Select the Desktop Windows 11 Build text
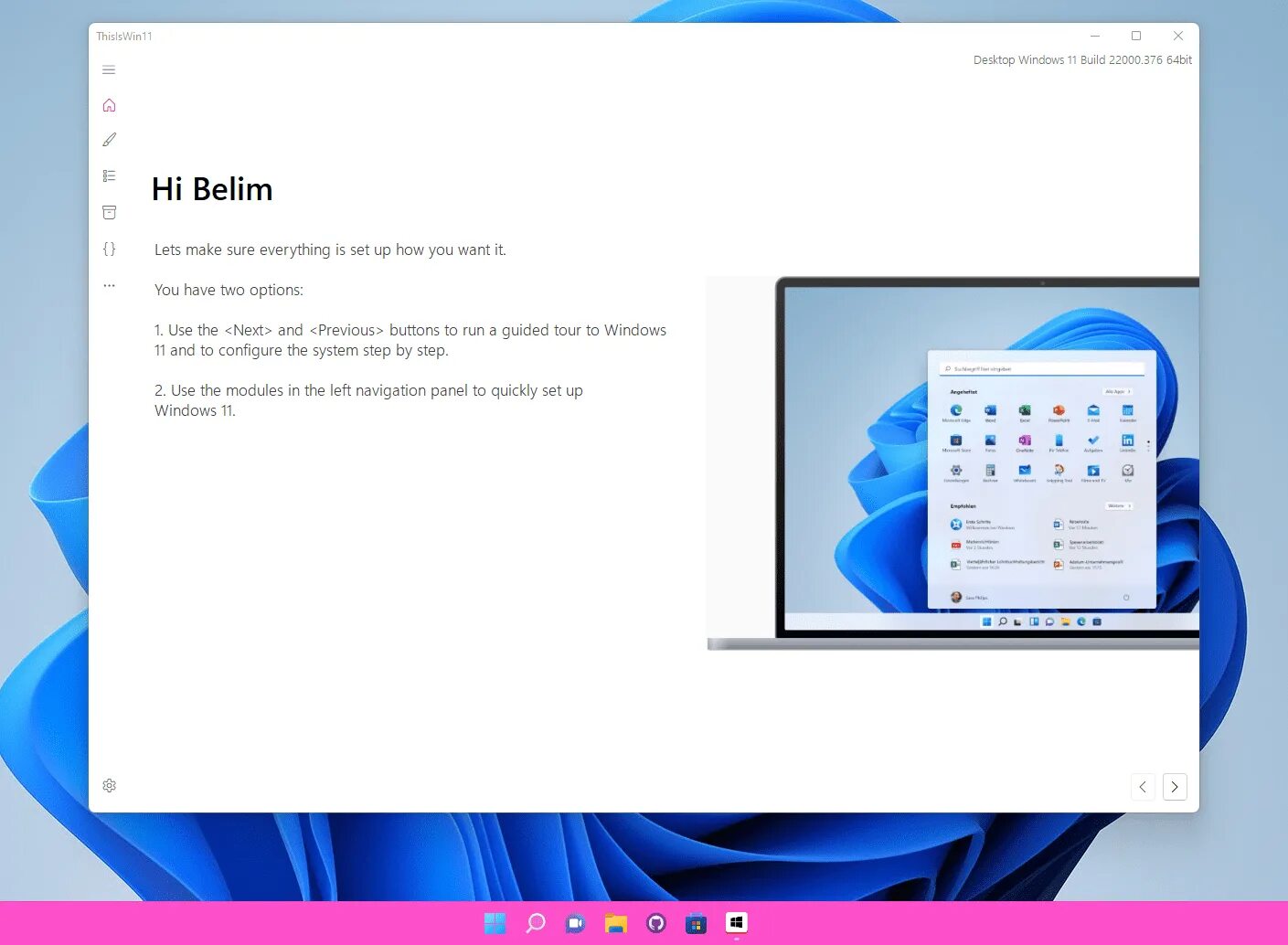The height and width of the screenshot is (945, 1288). click(1081, 59)
